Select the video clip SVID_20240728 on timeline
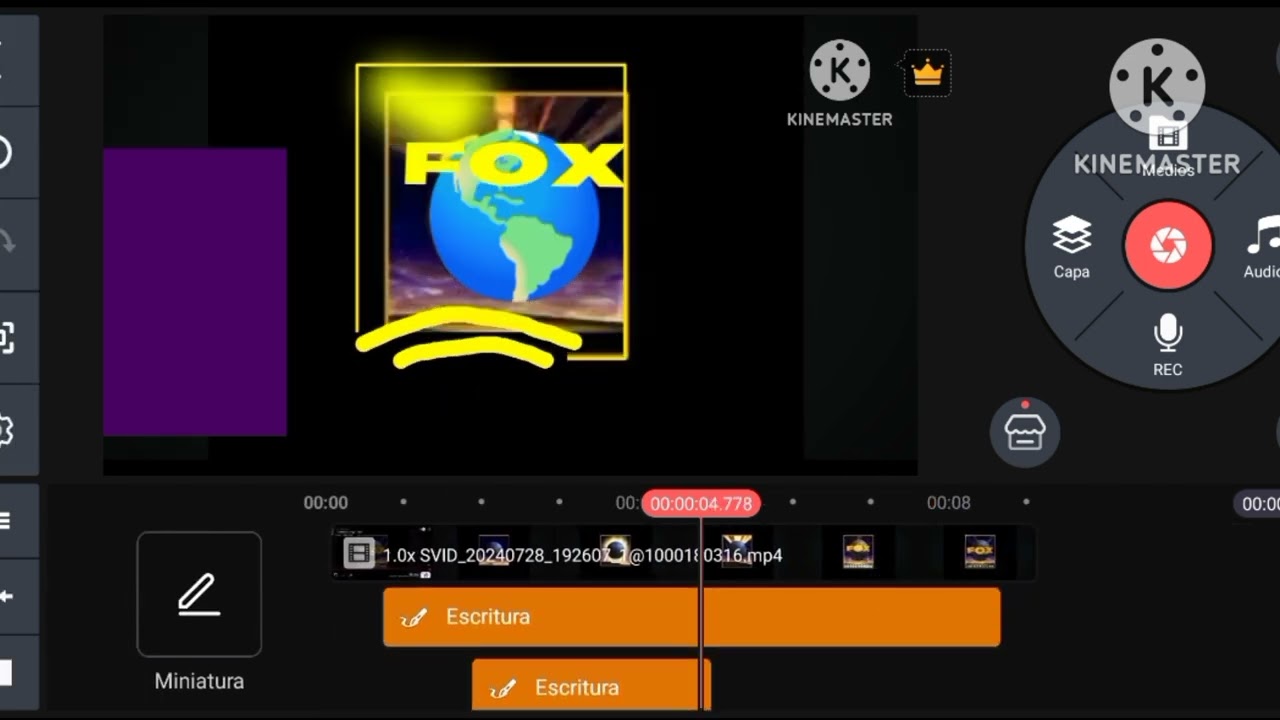Viewport: 1280px width, 720px height. coord(684,553)
